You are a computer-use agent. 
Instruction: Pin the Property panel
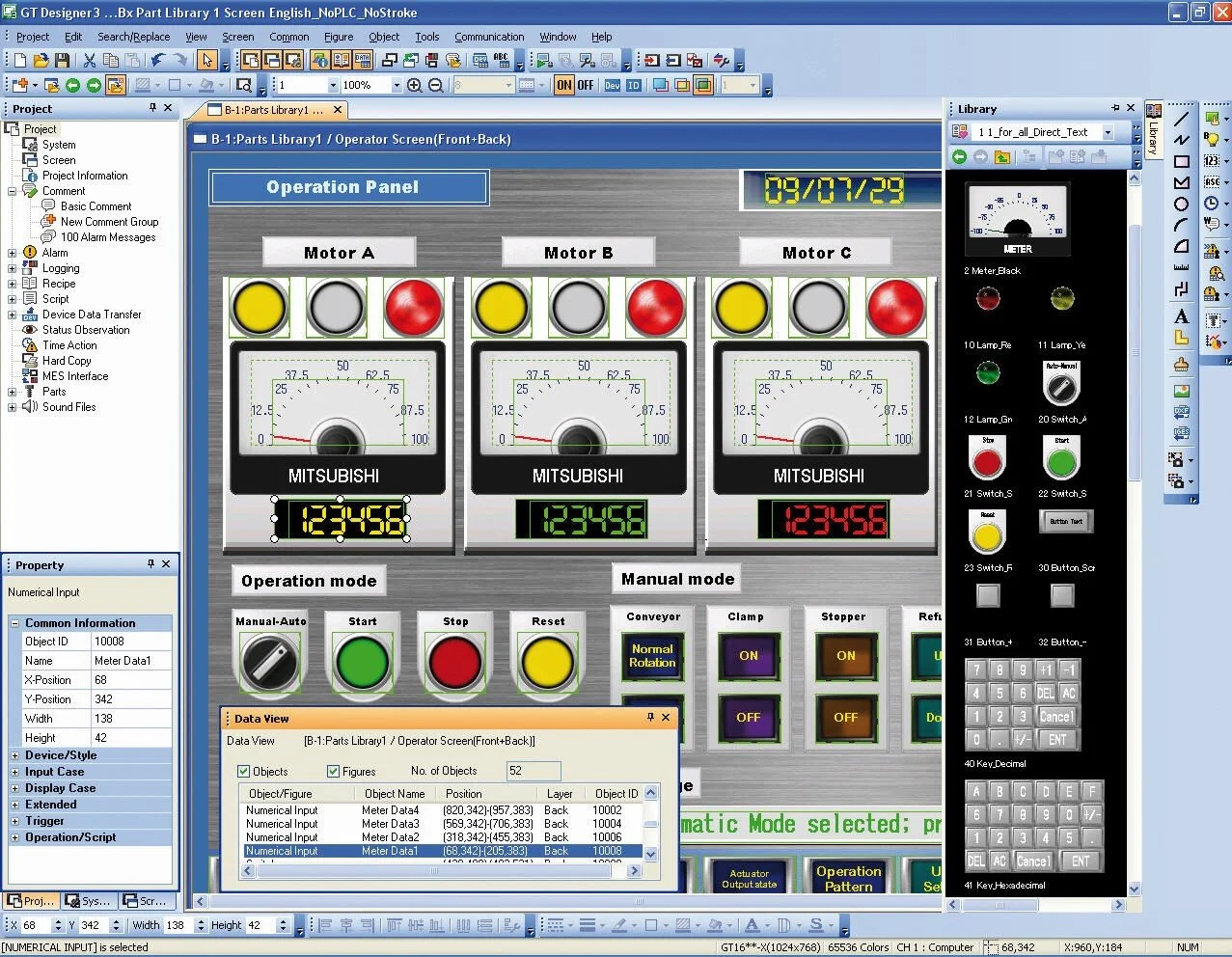point(151,564)
